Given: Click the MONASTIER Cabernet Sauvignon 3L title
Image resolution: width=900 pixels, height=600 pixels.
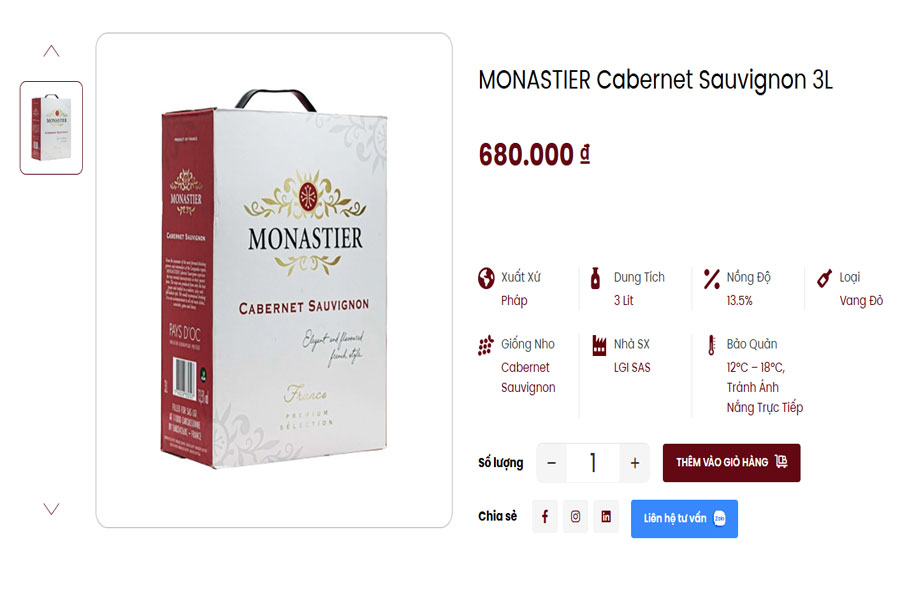Looking at the screenshot, I should coord(655,81).
